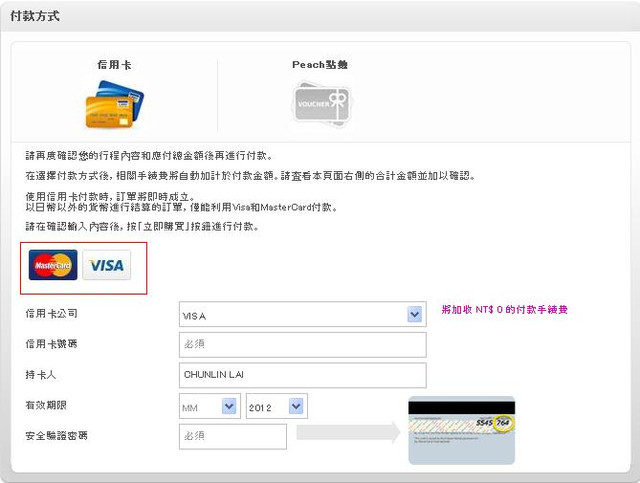The height and width of the screenshot is (483, 640).
Task: Open the 信用卡 payment tab
Action: [x=115, y=65]
